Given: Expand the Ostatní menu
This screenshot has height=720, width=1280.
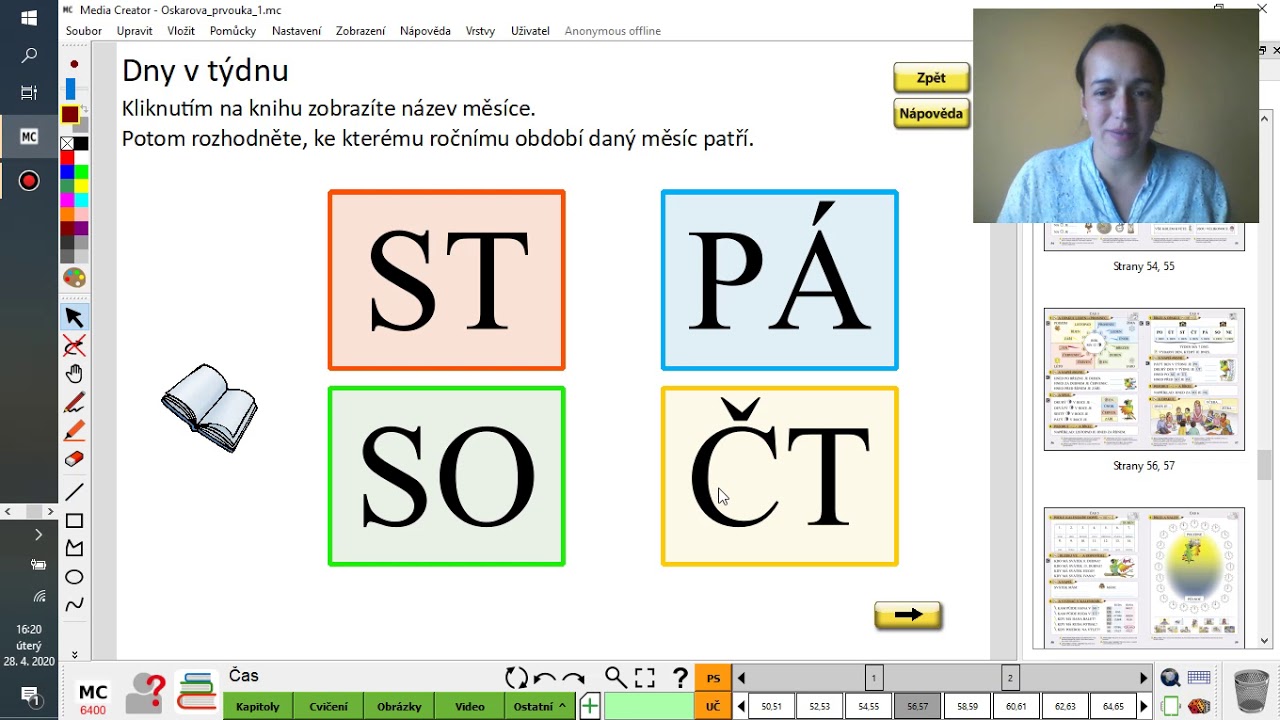Looking at the screenshot, I should [x=539, y=706].
